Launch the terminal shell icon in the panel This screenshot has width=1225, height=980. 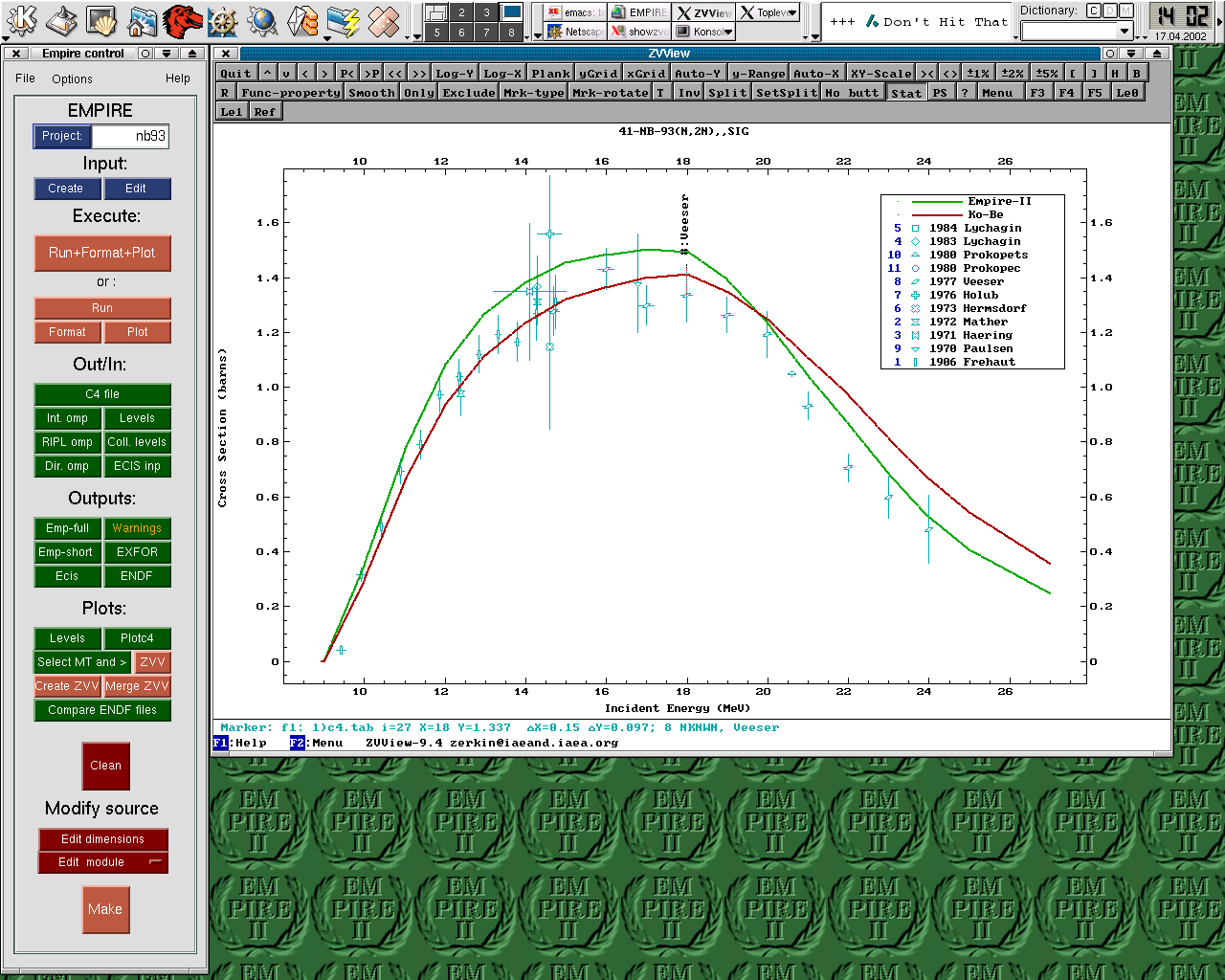(x=101, y=19)
